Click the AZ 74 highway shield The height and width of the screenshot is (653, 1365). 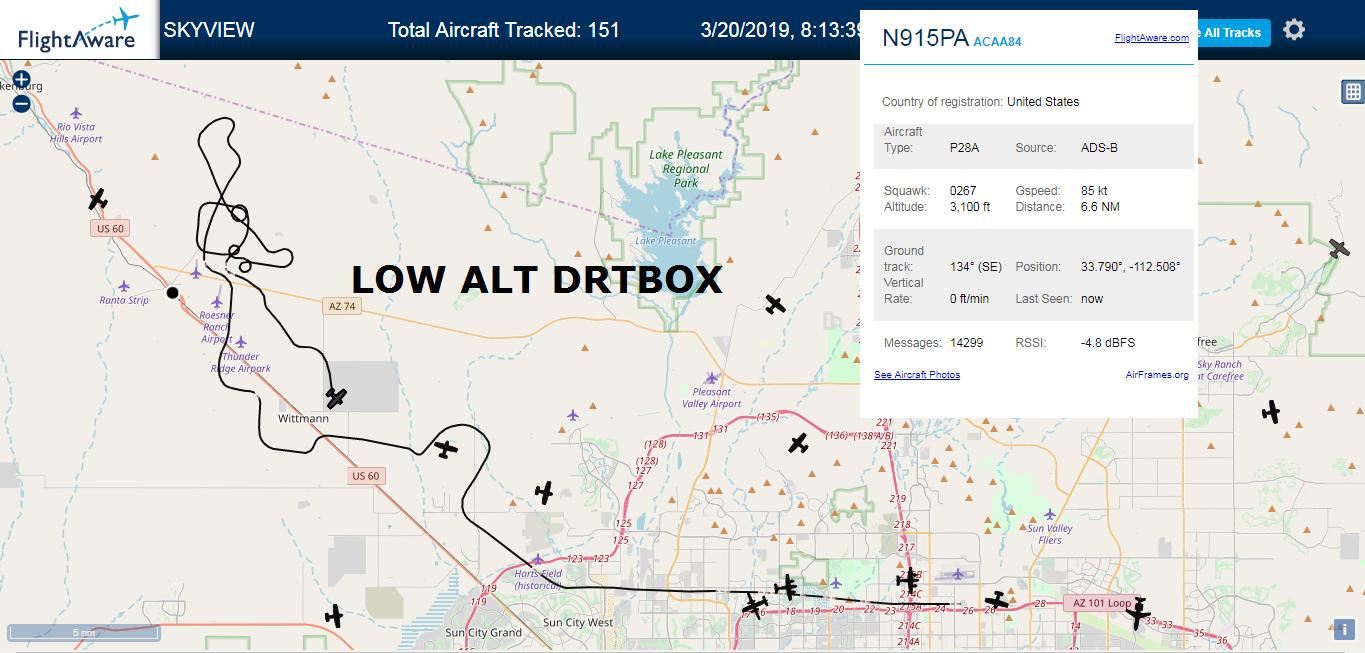click(x=341, y=306)
